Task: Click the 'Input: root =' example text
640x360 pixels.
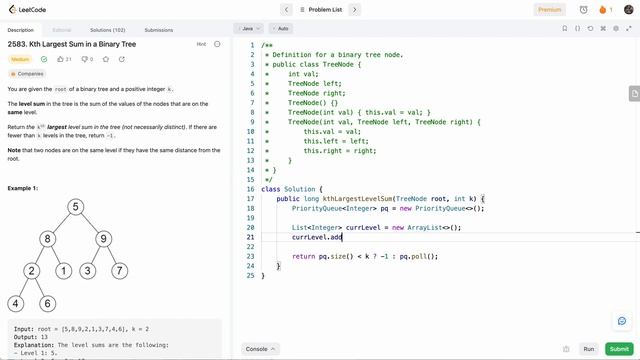Action: point(81,329)
